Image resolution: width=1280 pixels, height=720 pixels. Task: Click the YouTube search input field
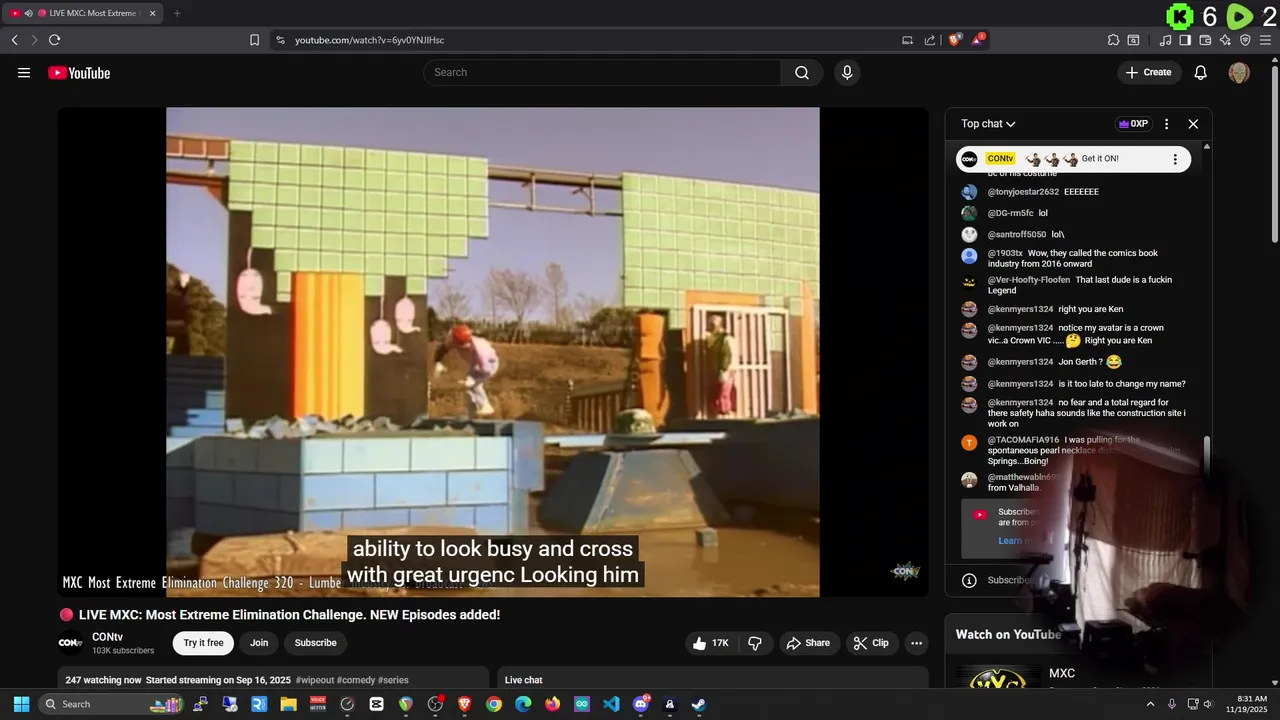tap(602, 72)
